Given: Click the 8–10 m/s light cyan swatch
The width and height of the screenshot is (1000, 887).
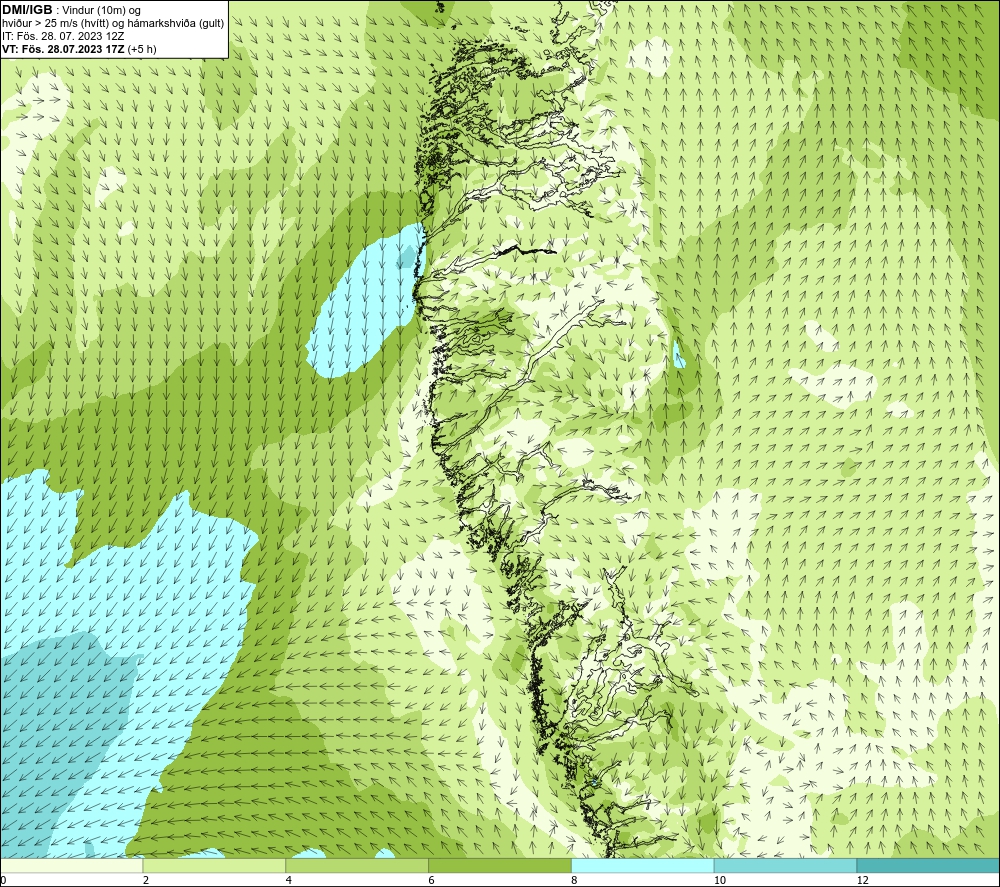Looking at the screenshot, I should point(643,865).
